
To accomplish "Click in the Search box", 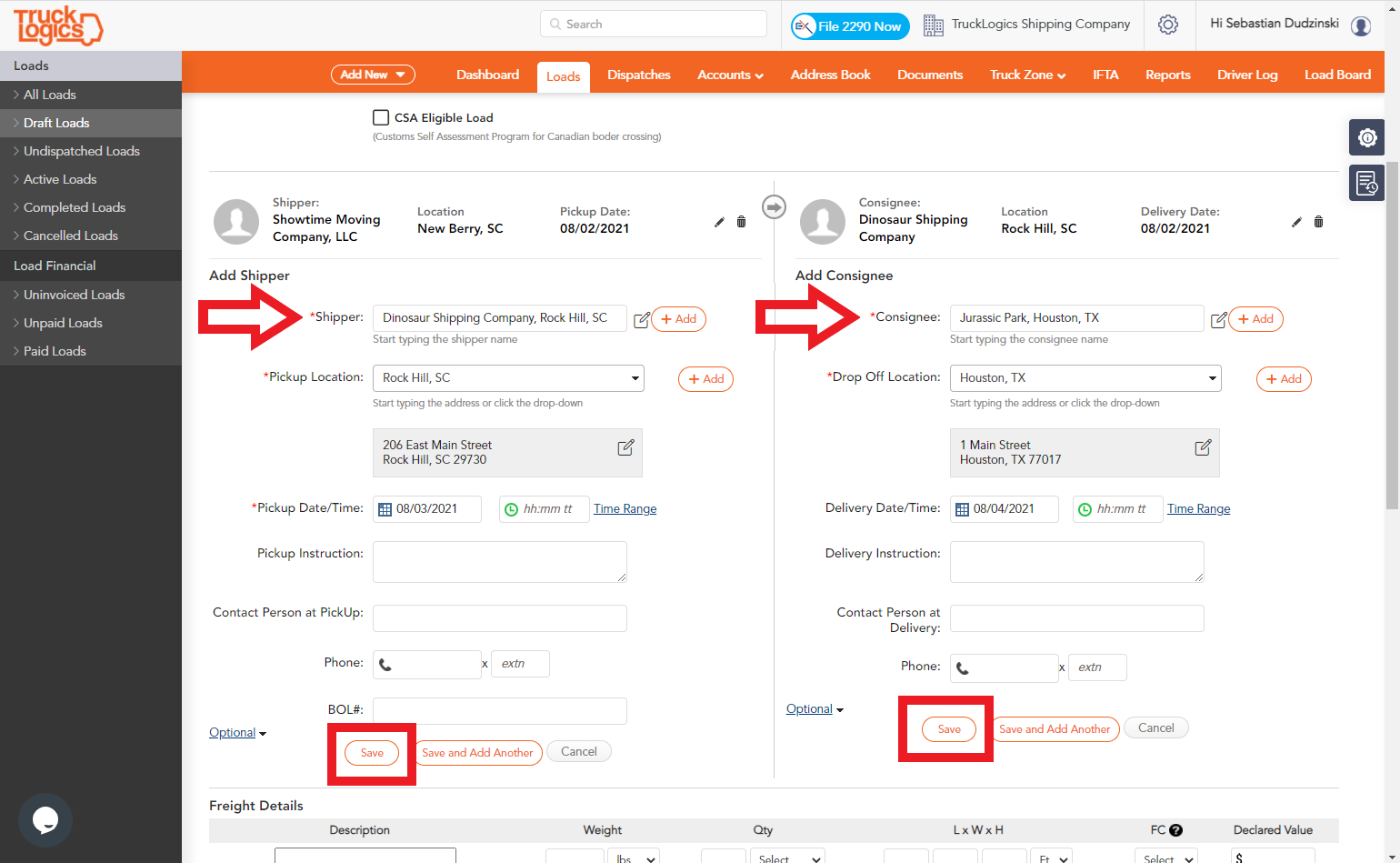I will pyautogui.click(x=654, y=25).
